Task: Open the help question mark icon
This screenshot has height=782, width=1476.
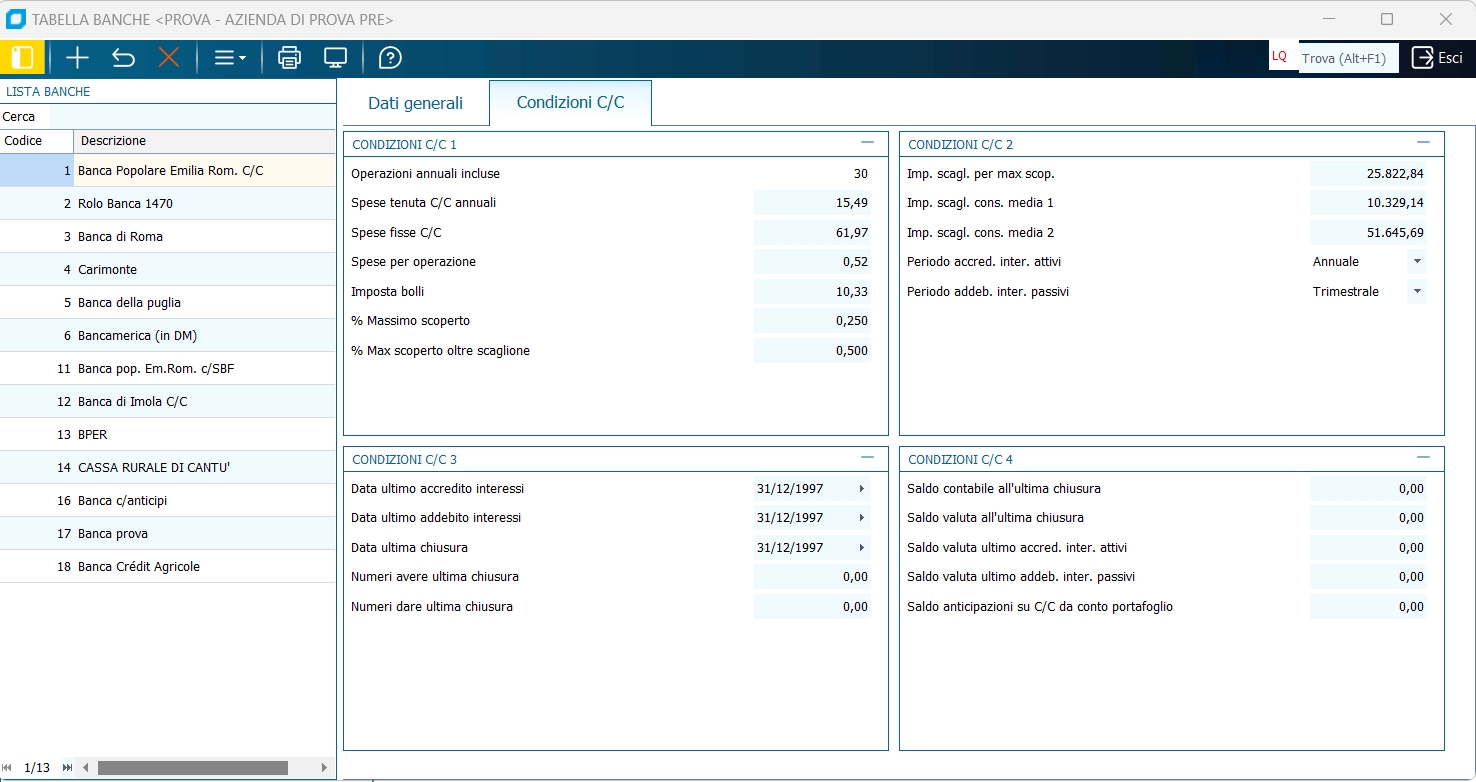Action: pyautogui.click(x=390, y=58)
